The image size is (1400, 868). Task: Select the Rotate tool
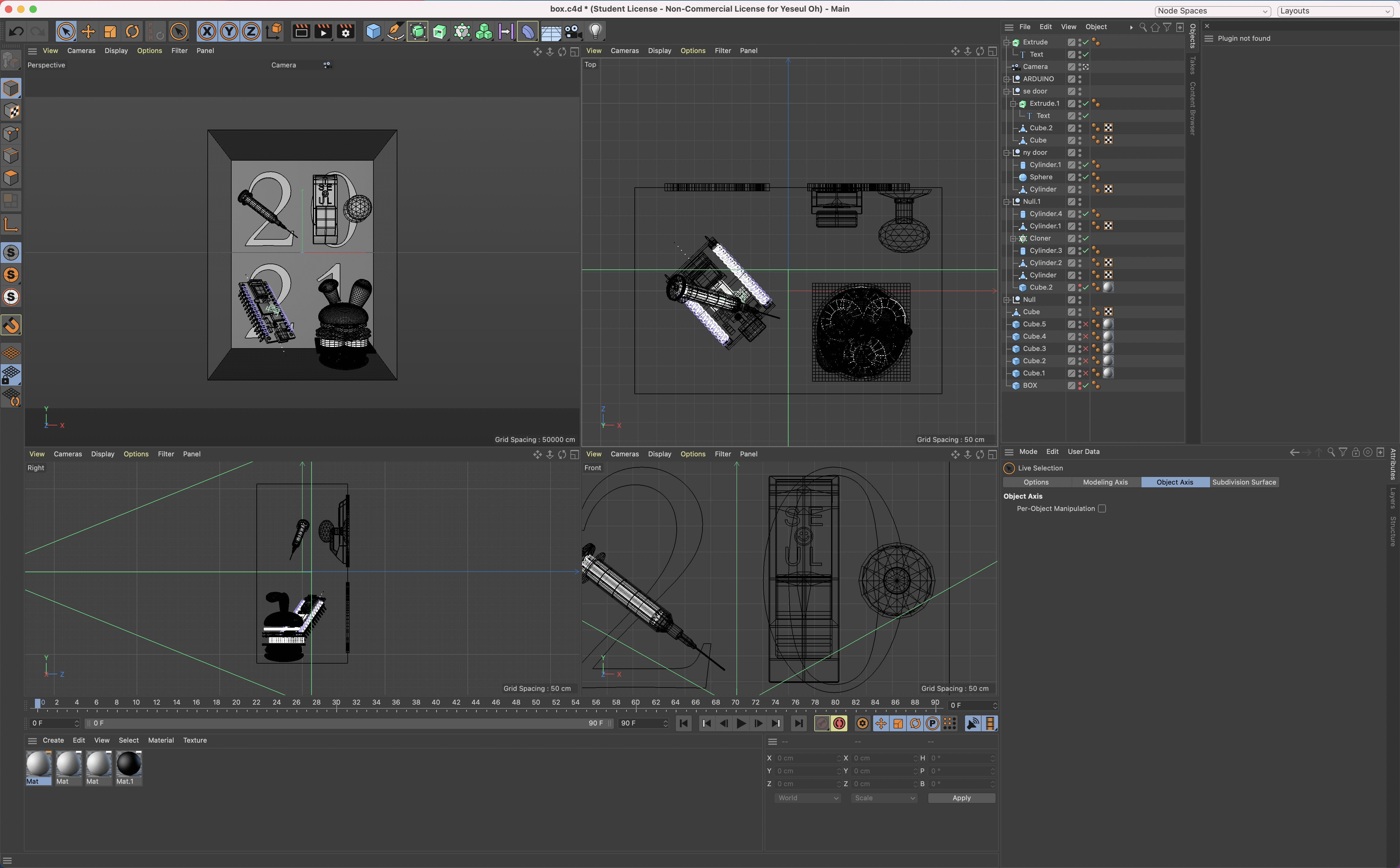[133, 32]
